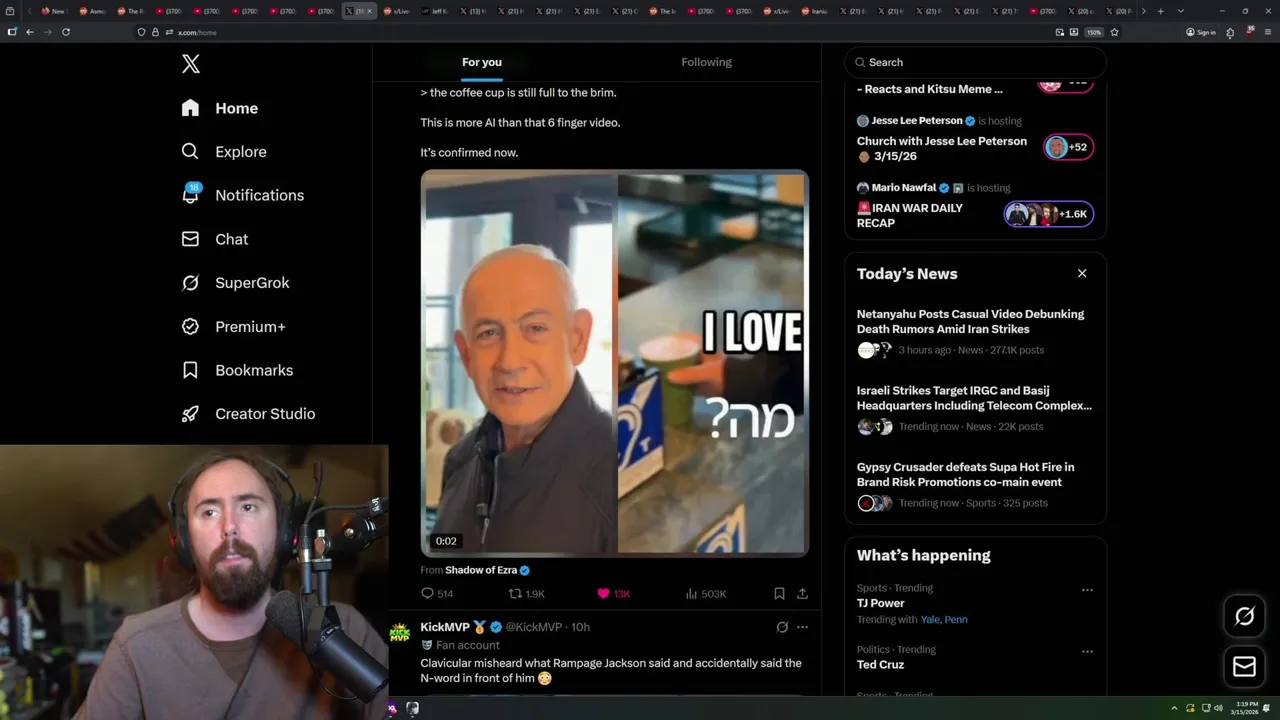Viewport: 1280px width, 720px height.
Task: Bookmark the coffee cup post
Action: tap(779, 594)
